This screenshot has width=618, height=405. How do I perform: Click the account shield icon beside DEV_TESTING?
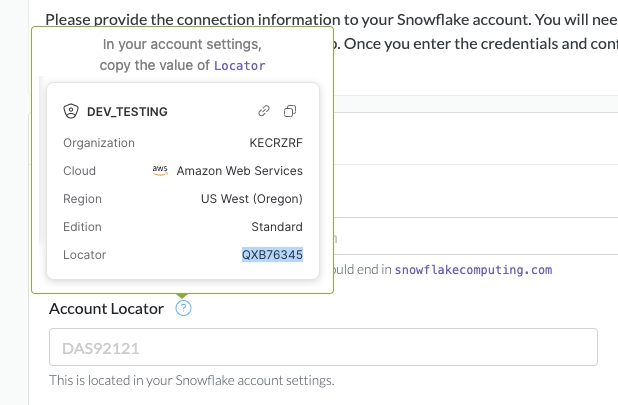coord(70,111)
